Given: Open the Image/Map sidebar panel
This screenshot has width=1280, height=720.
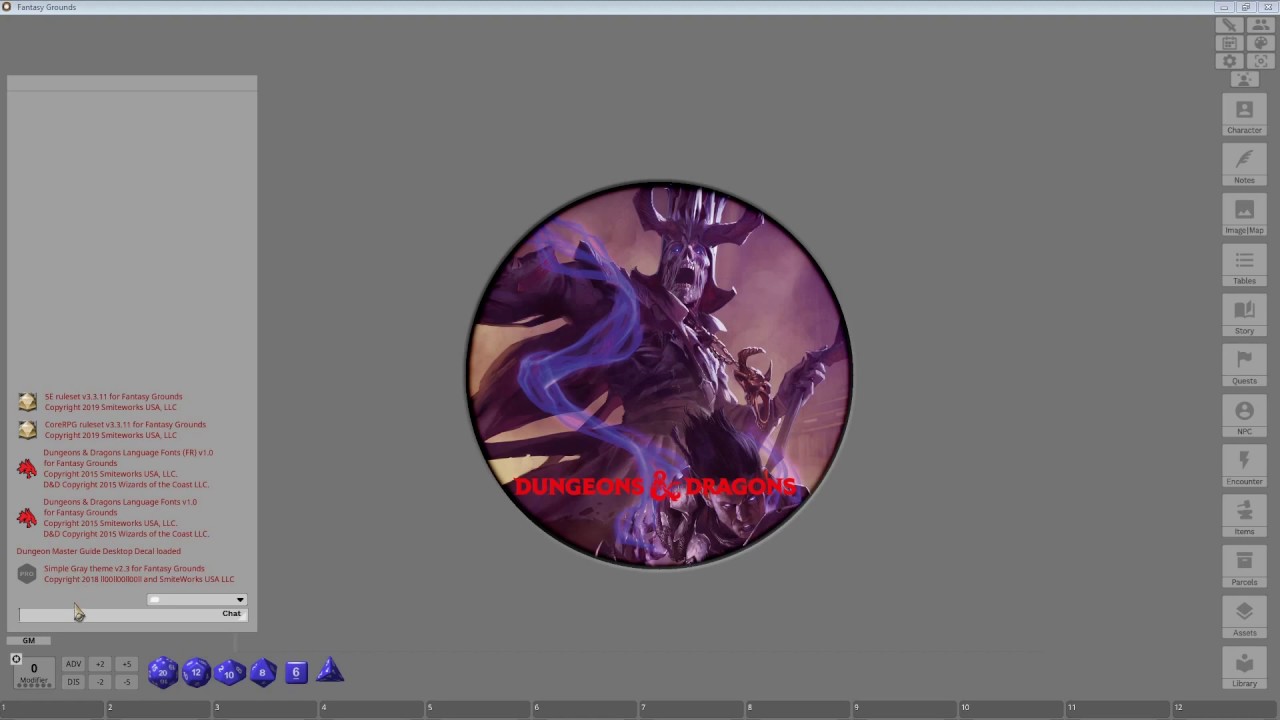Looking at the screenshot, I should pos(1244,215).
